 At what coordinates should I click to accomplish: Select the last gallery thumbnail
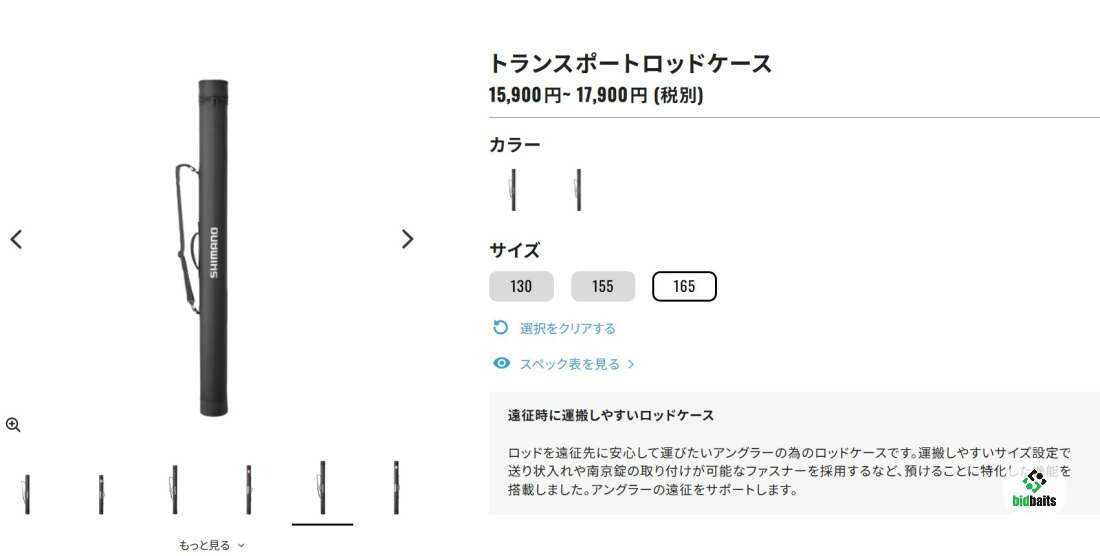click(x=396, y=489)
